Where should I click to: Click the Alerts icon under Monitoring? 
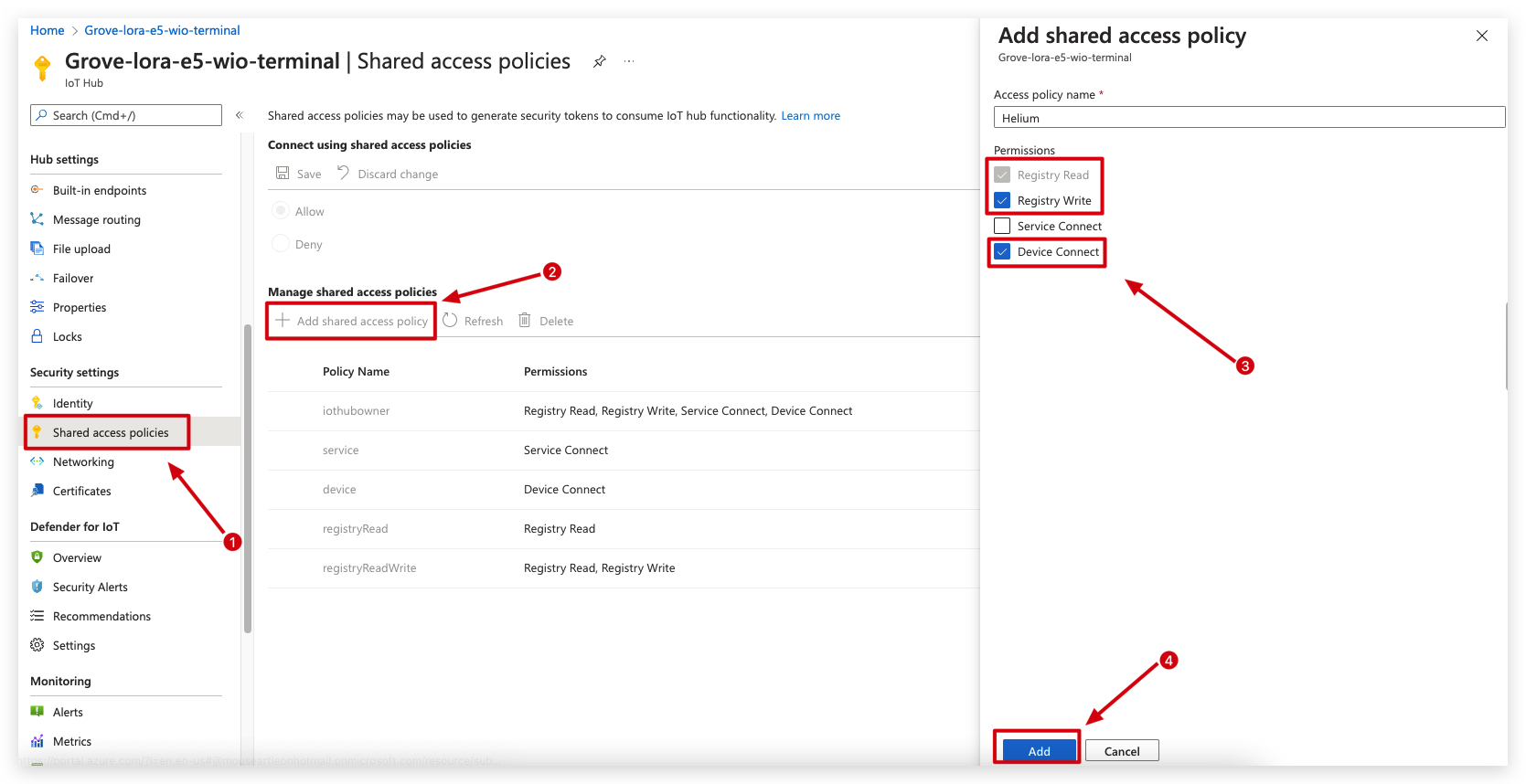click(37, 712)
